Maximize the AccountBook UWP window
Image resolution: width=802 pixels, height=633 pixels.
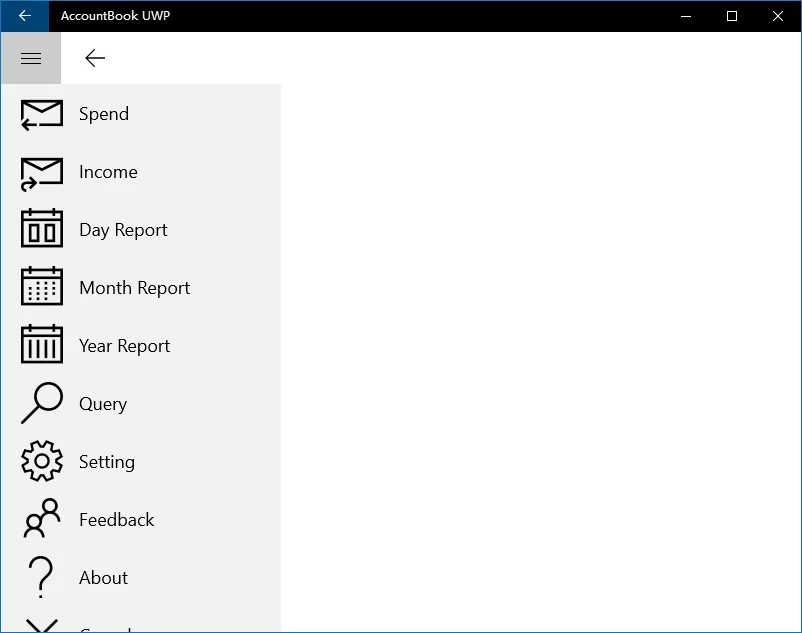[732, 16]
